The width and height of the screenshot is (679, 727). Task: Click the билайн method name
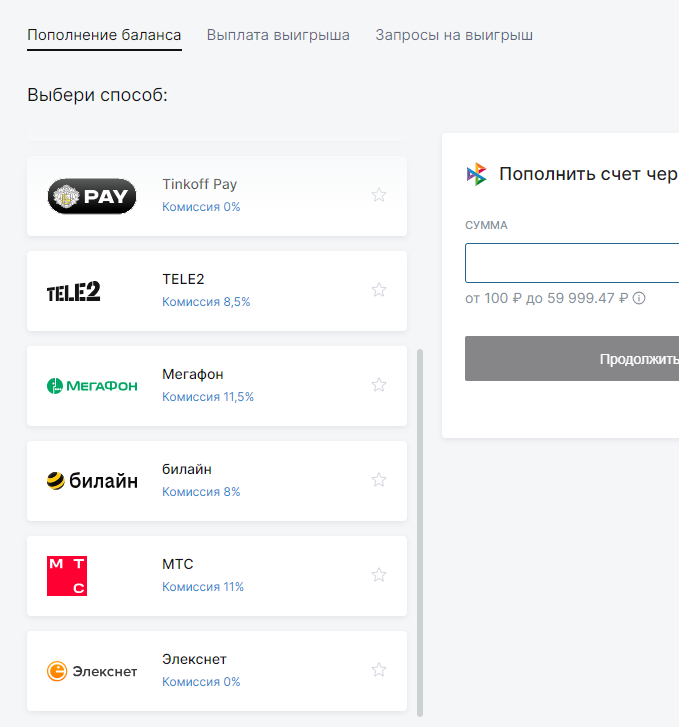tap(187, 469)
